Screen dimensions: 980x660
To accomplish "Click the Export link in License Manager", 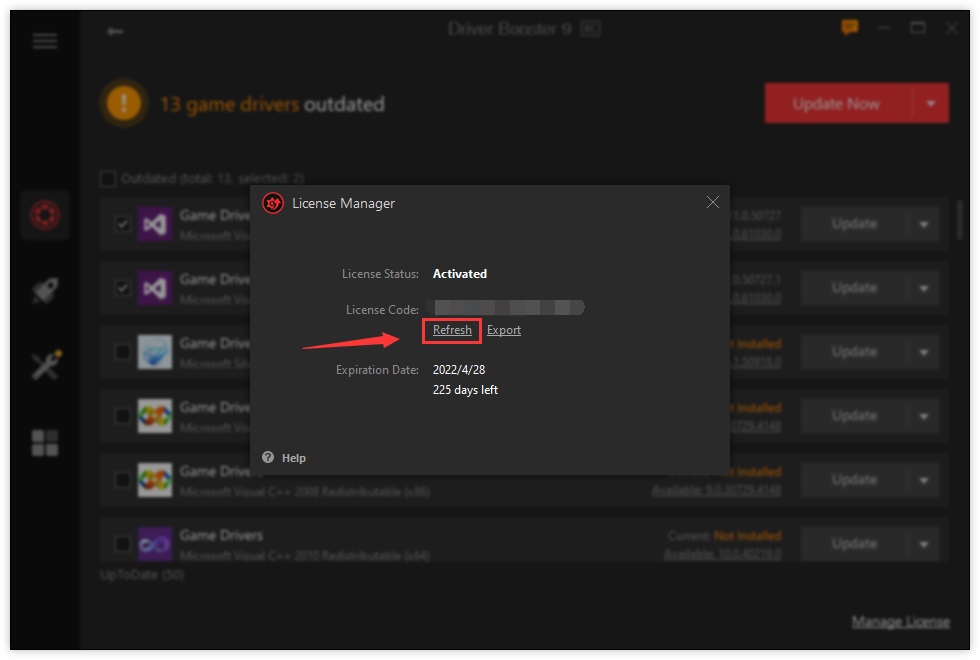I will [504, 330].
